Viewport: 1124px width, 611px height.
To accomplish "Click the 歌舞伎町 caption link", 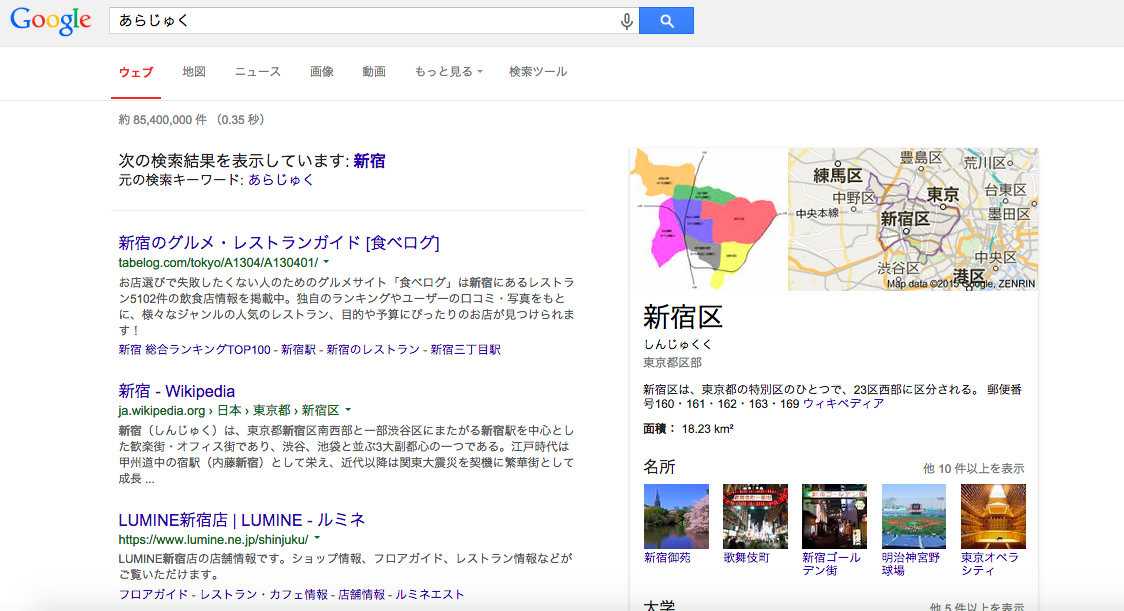I will [746, 557].
